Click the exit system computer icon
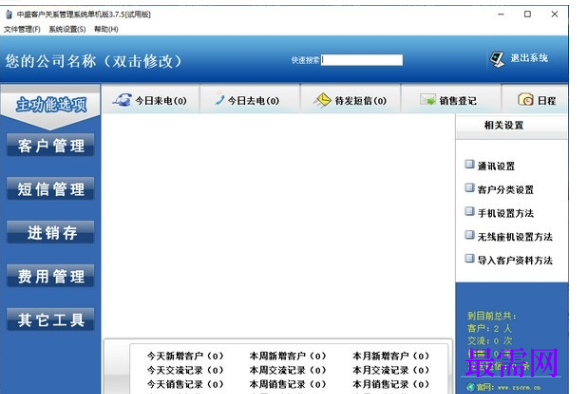The image size is (577, 394). pyautogui.click(x=497, y=59)
